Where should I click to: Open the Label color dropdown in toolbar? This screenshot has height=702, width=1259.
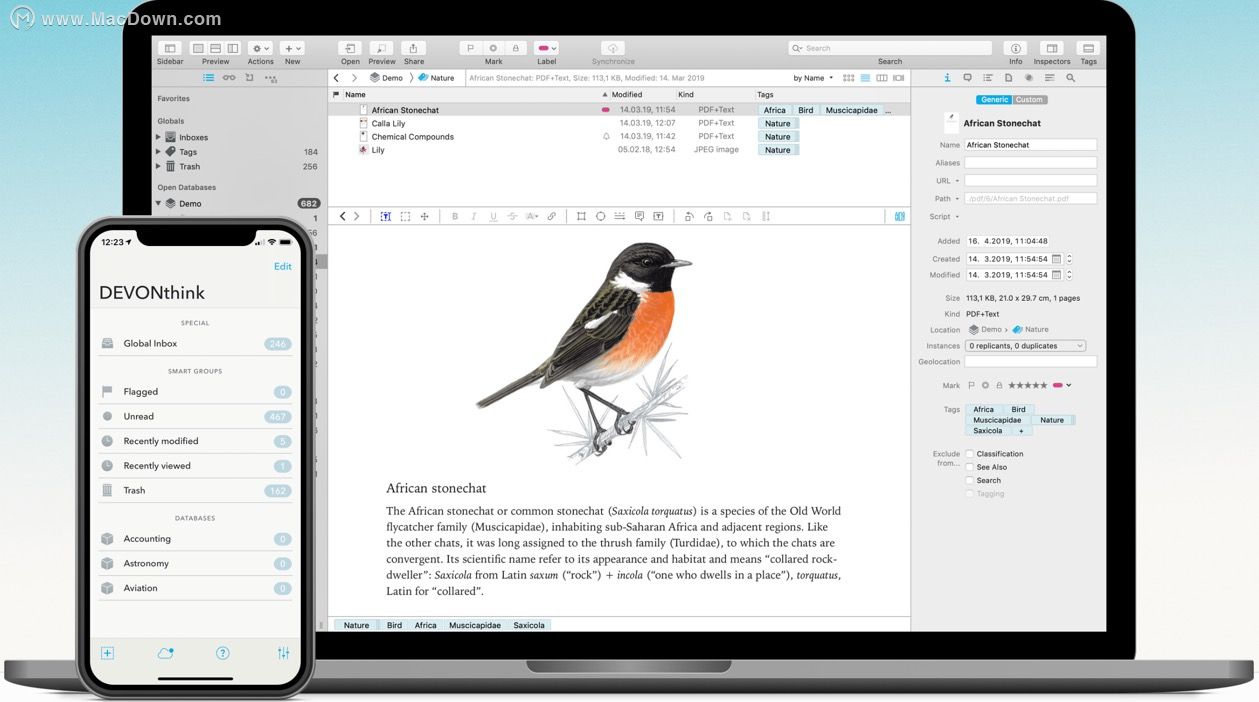coord(547,48)
